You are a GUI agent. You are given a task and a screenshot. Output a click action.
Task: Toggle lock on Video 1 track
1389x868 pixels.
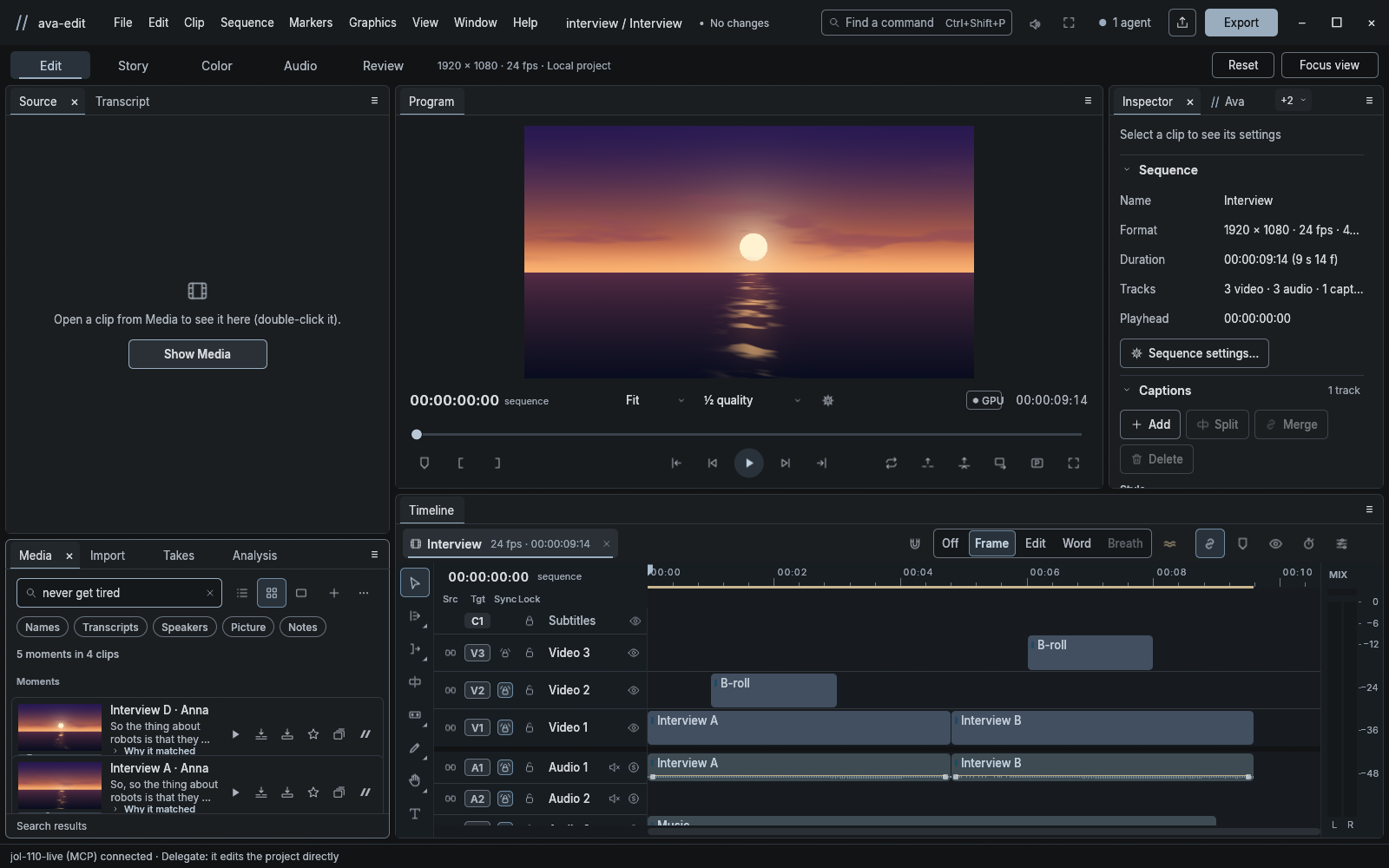click(530, 728)
